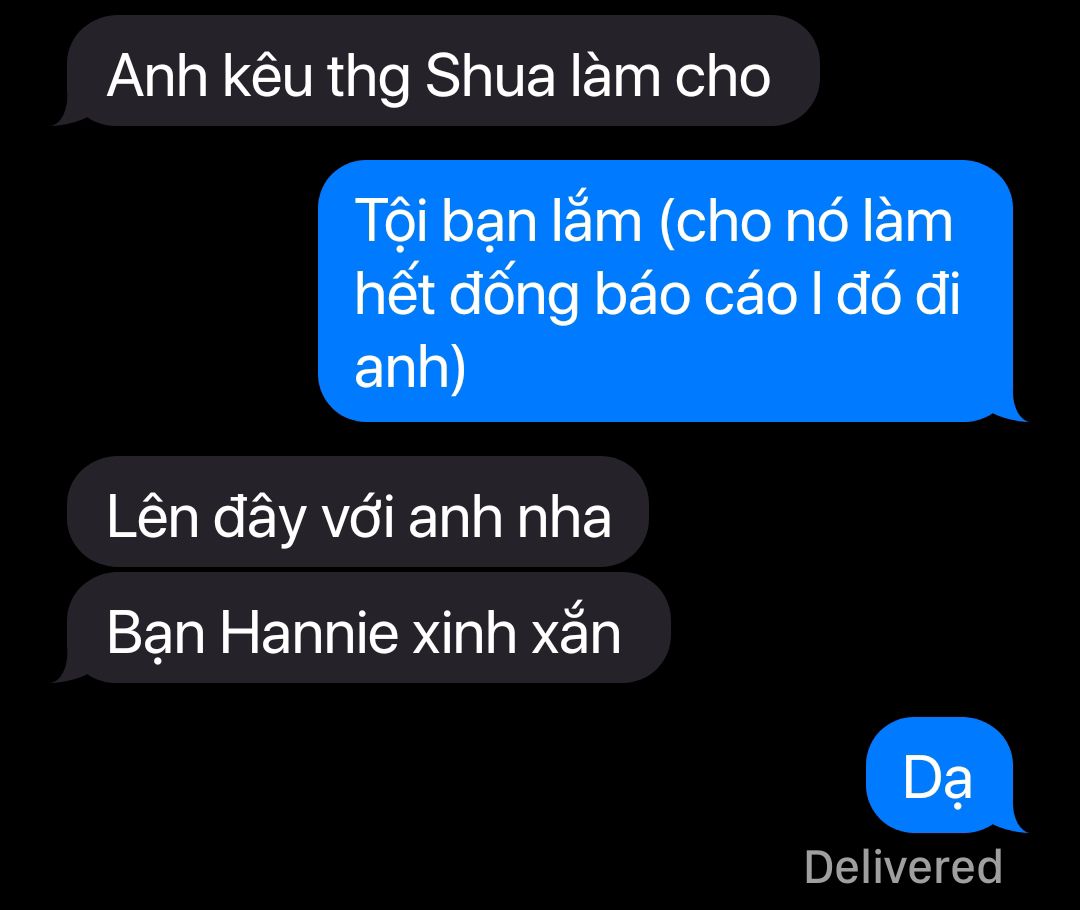Viewport: 1080px width, 910px height.
Task: Click the words 'xinh xắn' in gray bubble
Action: click(516, 631)
